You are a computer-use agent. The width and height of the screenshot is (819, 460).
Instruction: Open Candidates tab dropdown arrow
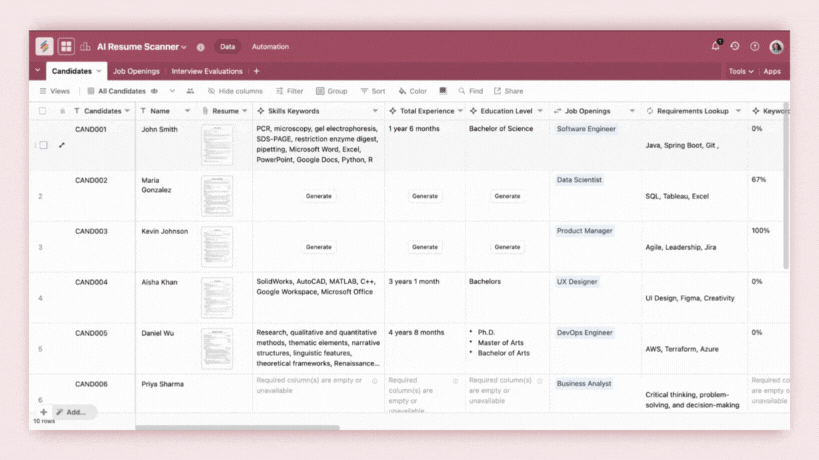[x=99, y=71]
